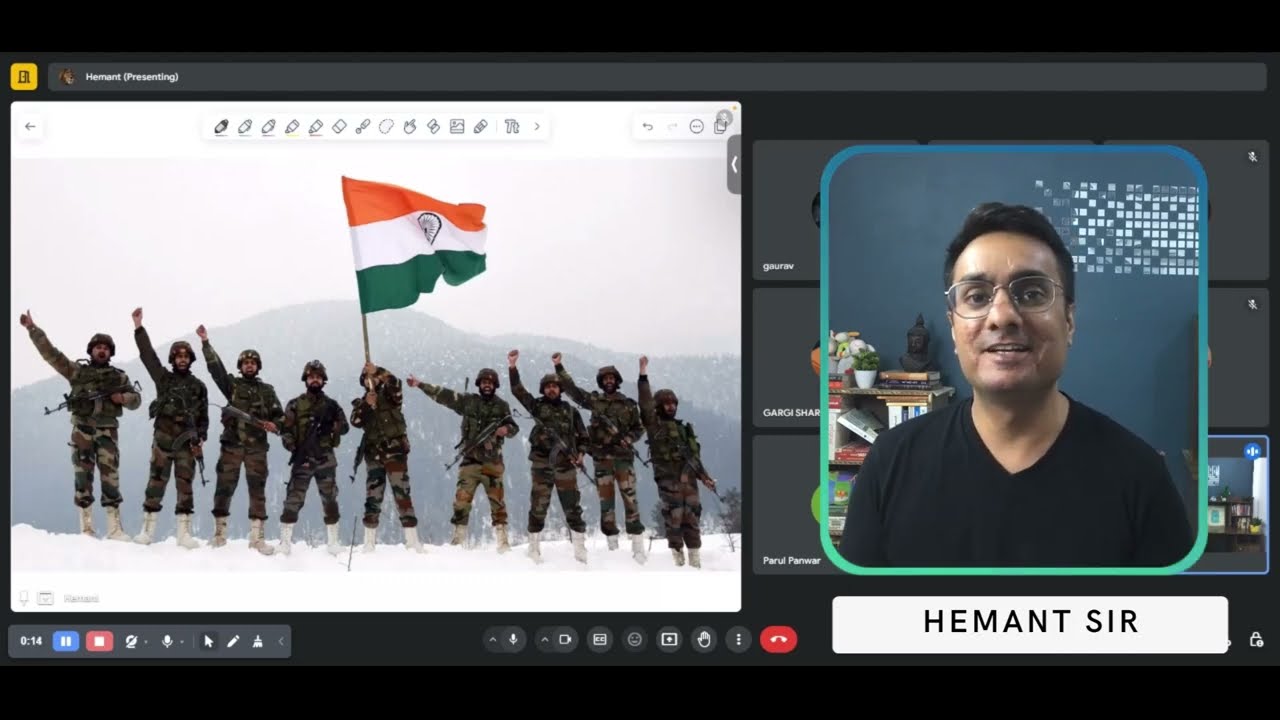Screen dimensions: 1280x720
Task: Select Parul Panwar participant tile
Action: pos(786,503)
